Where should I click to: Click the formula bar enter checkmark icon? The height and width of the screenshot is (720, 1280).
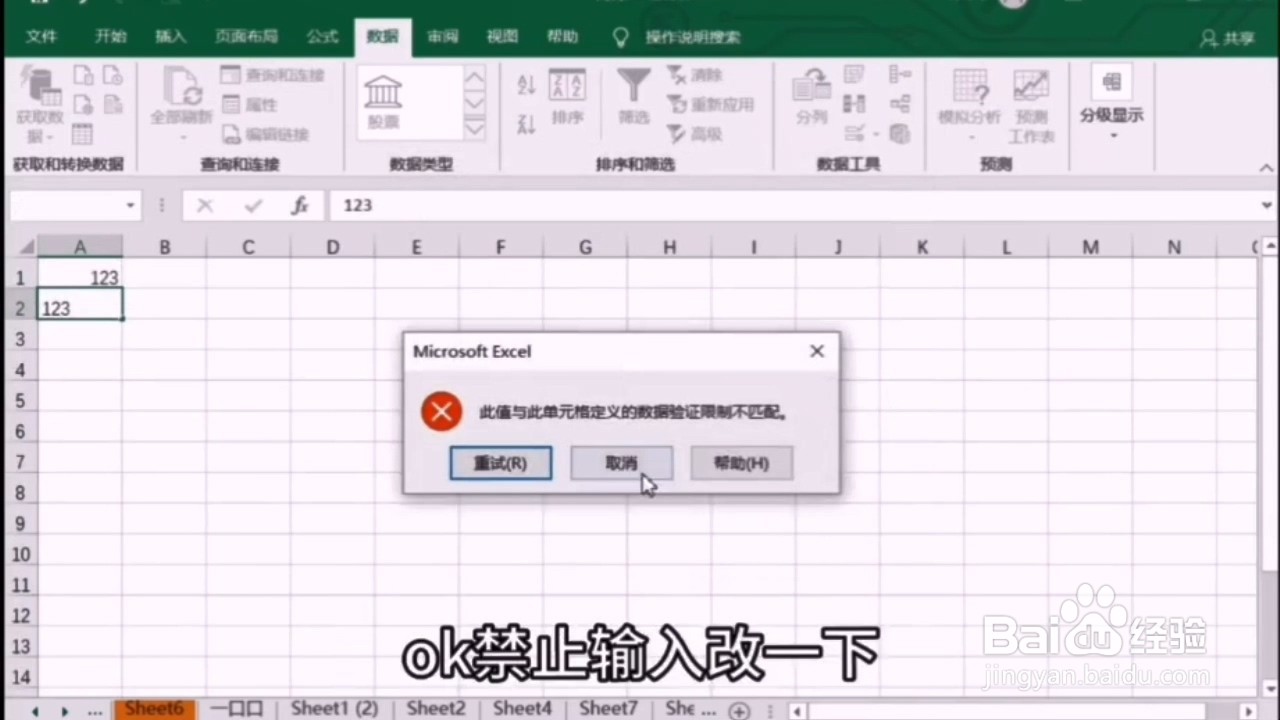(x=253, y=205)
